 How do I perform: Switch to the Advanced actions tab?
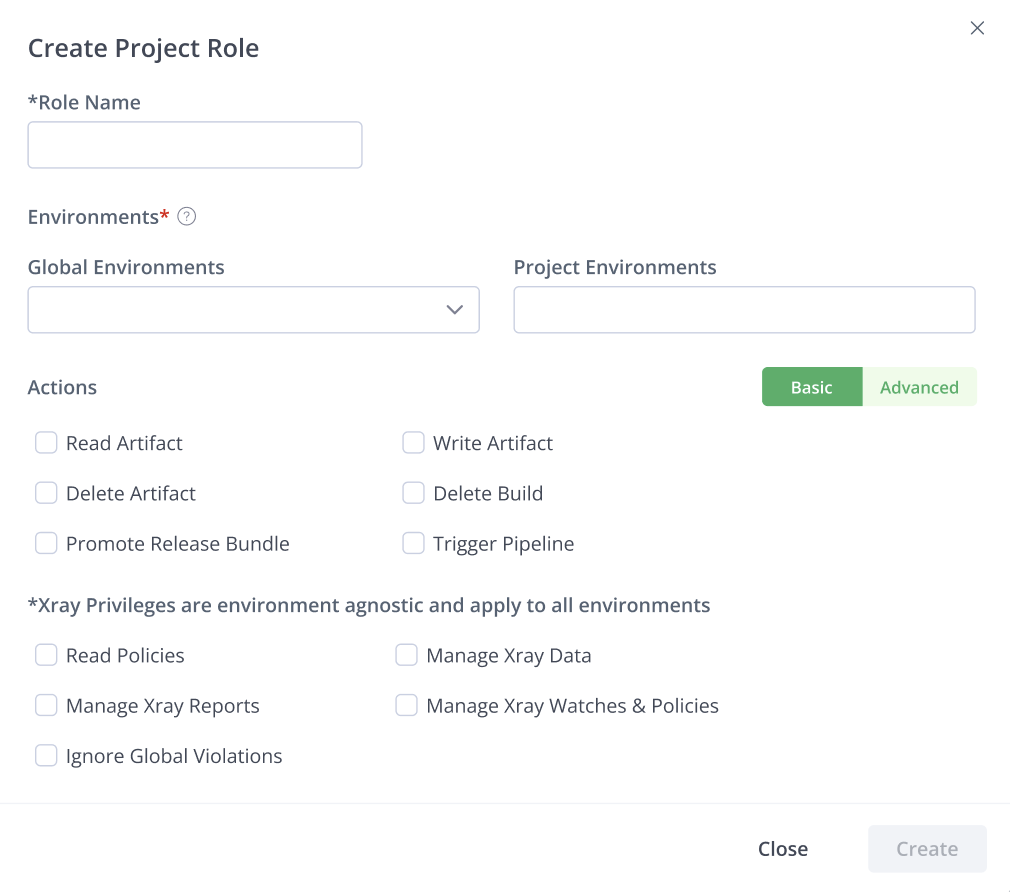918,387
